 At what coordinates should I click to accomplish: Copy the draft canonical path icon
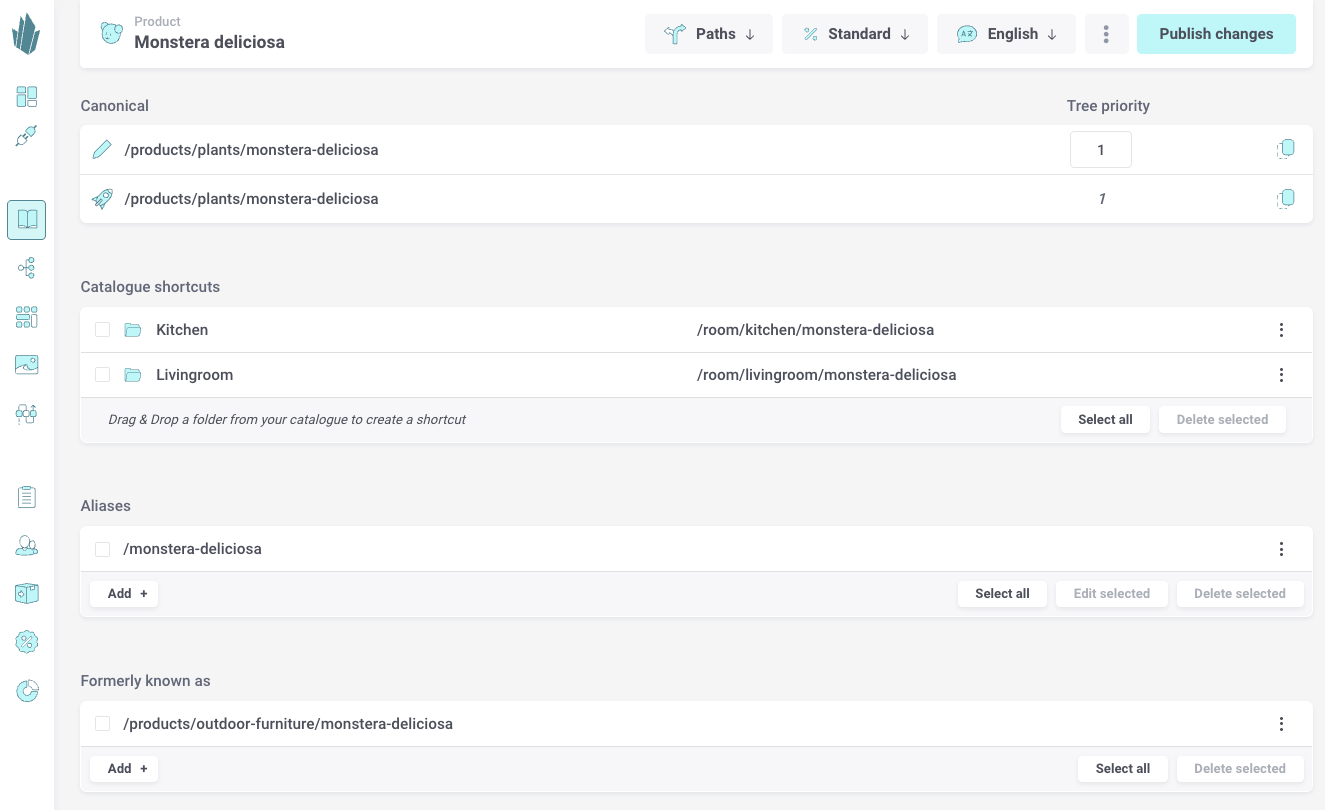[x=1285, y=150]
